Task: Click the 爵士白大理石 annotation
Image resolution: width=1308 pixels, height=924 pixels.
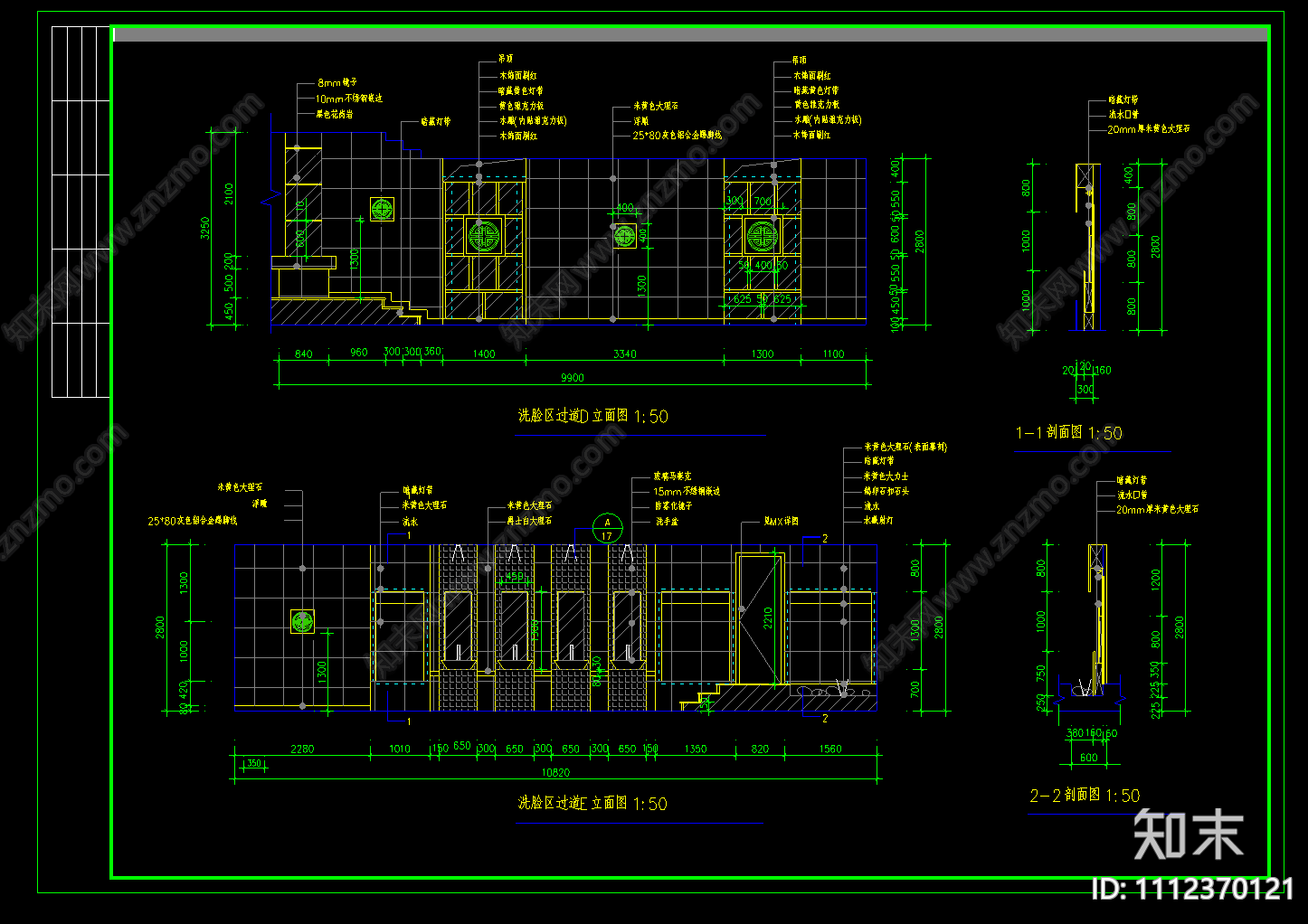Action: tap(529, 521)
